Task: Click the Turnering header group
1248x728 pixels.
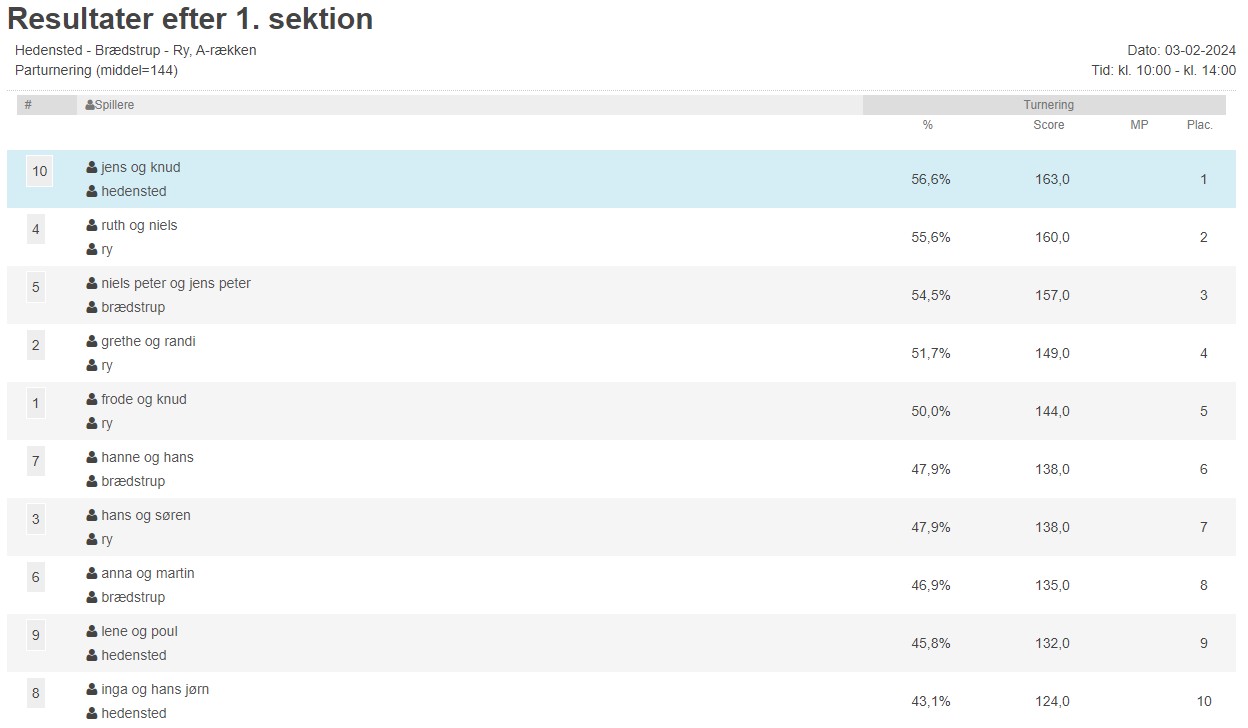Action: (1048, 105)
